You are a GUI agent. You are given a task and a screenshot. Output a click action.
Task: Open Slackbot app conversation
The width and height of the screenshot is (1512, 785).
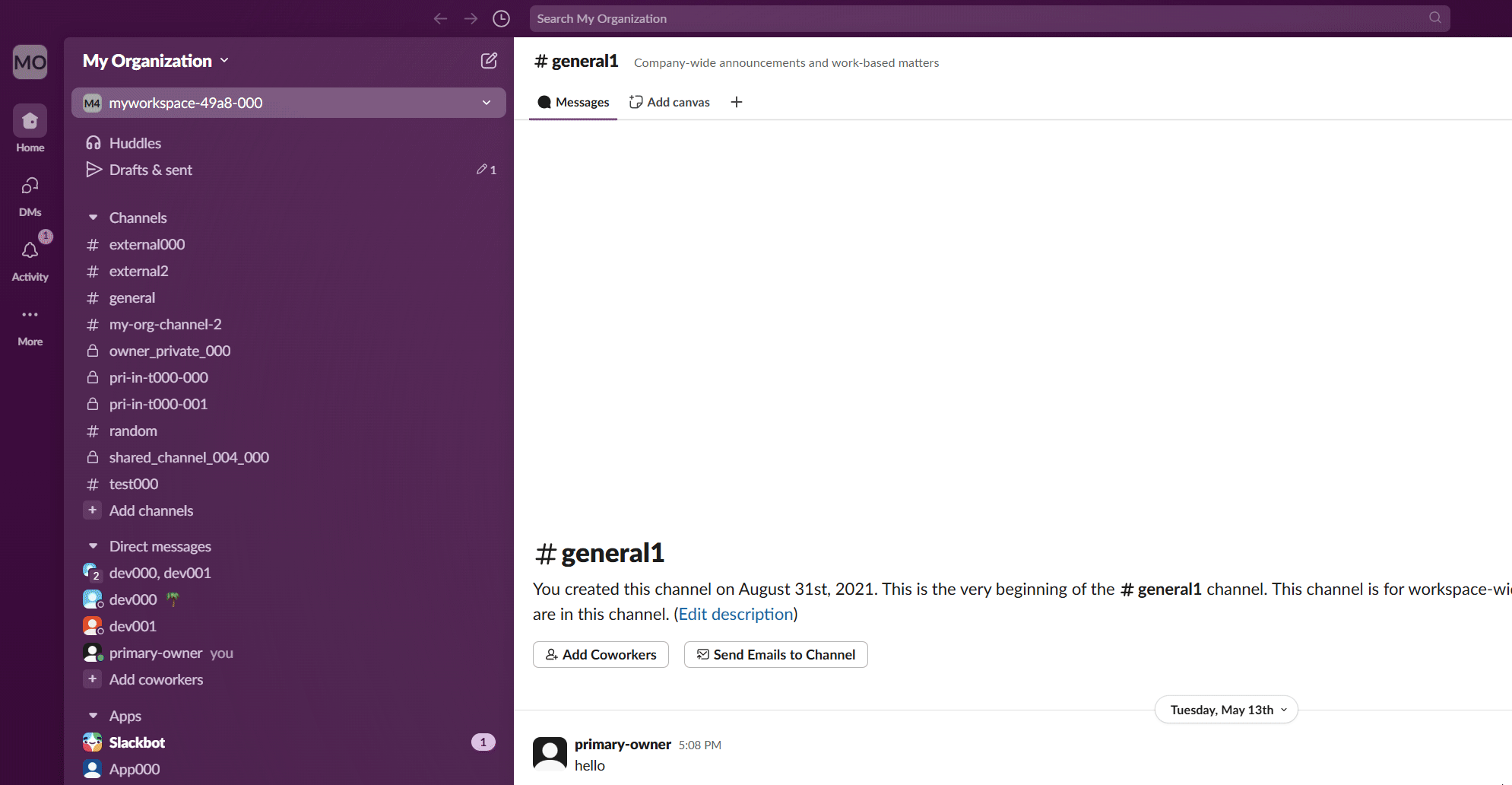coord(289,742)
